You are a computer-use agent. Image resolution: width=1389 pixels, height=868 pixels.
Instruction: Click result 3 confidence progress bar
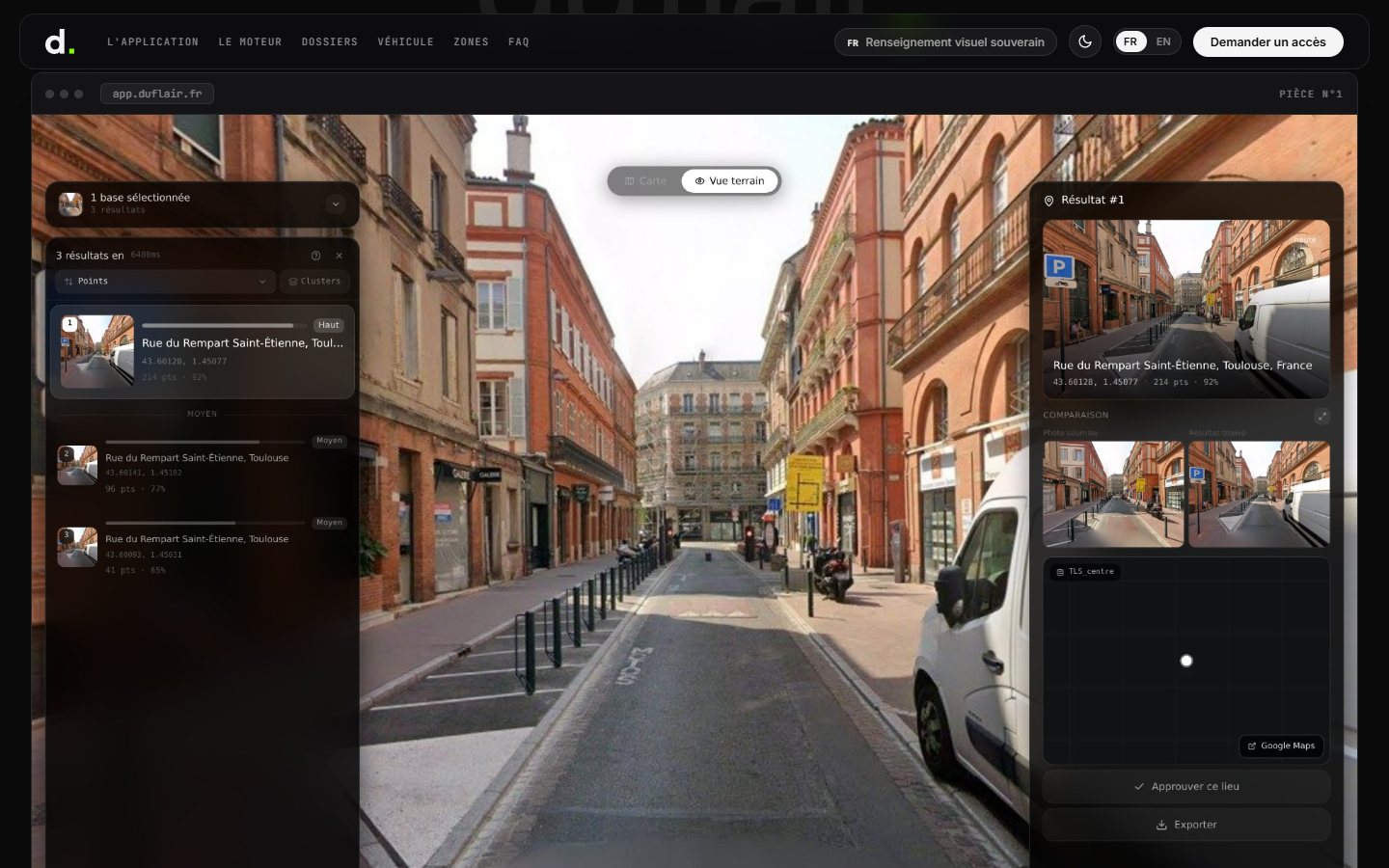click(204, 523)
